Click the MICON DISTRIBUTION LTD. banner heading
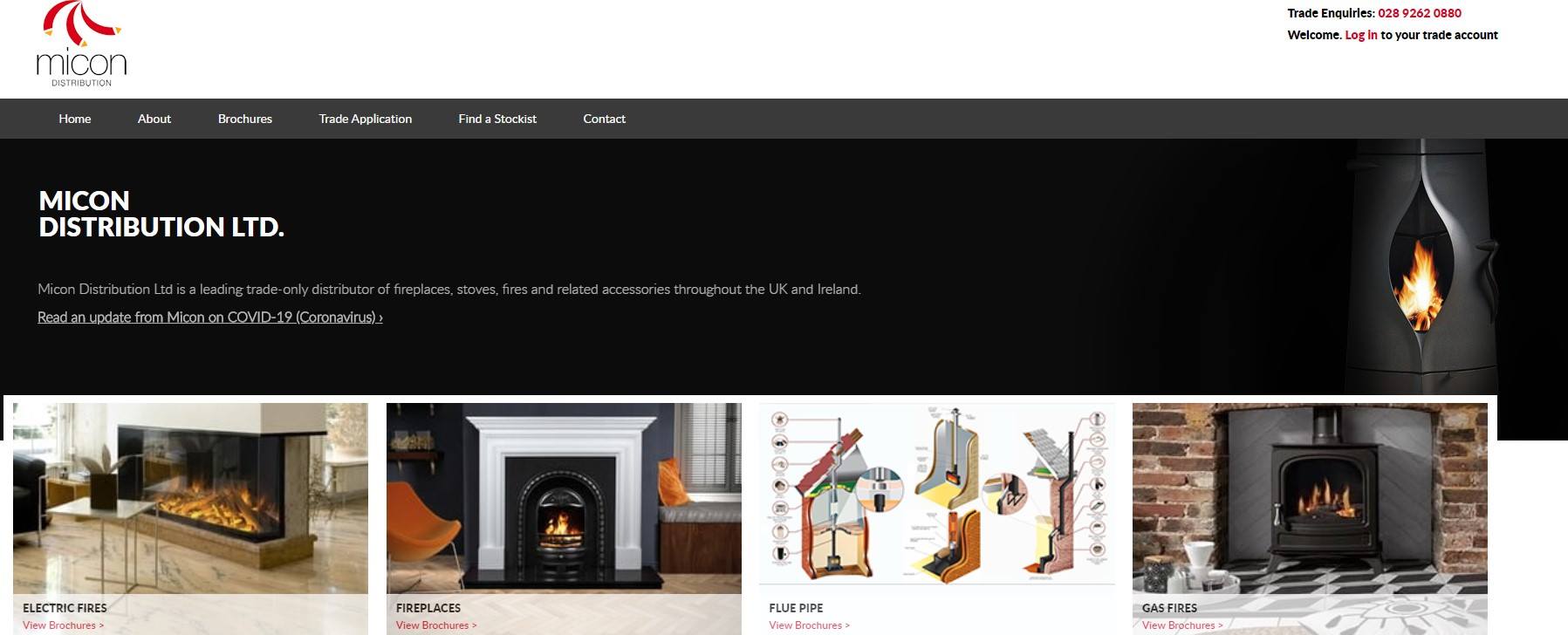The height and width of the screenshot is (635, 1568). [x=161, y=214]
